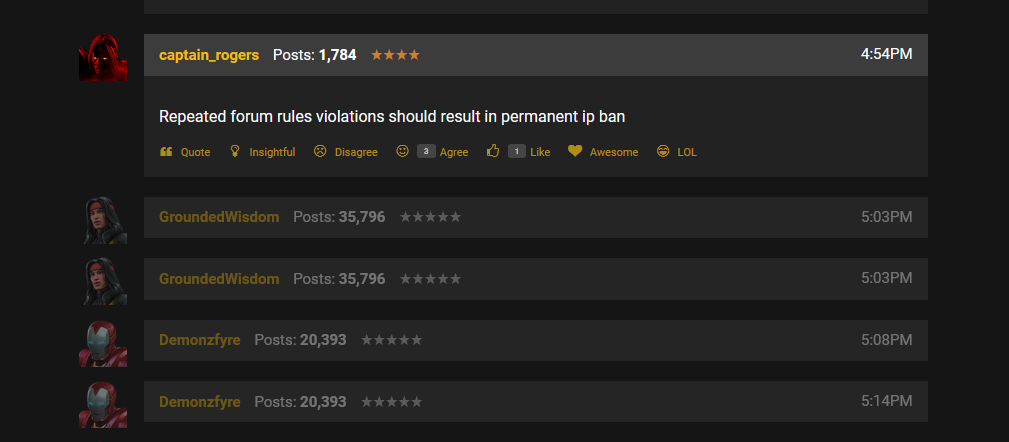View the 1 Like reaction count
This screenshot has height=442, width=1009.
click(517, 151)
